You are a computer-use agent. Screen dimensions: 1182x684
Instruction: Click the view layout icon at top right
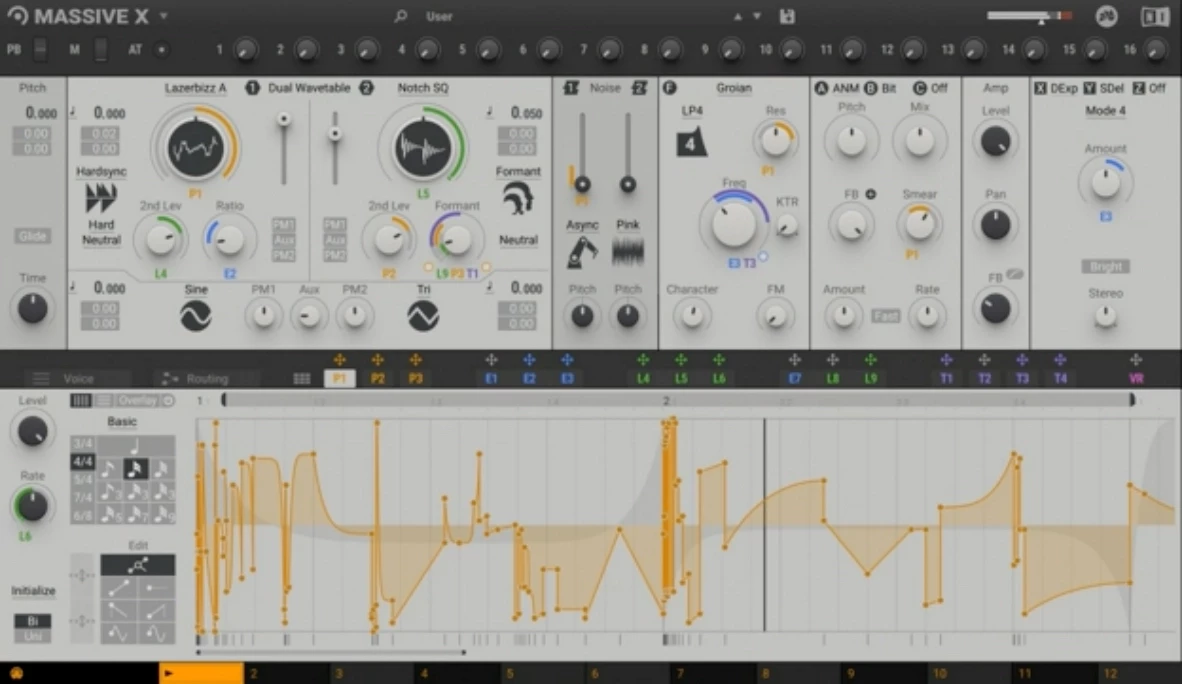(x=1154, y=16)
